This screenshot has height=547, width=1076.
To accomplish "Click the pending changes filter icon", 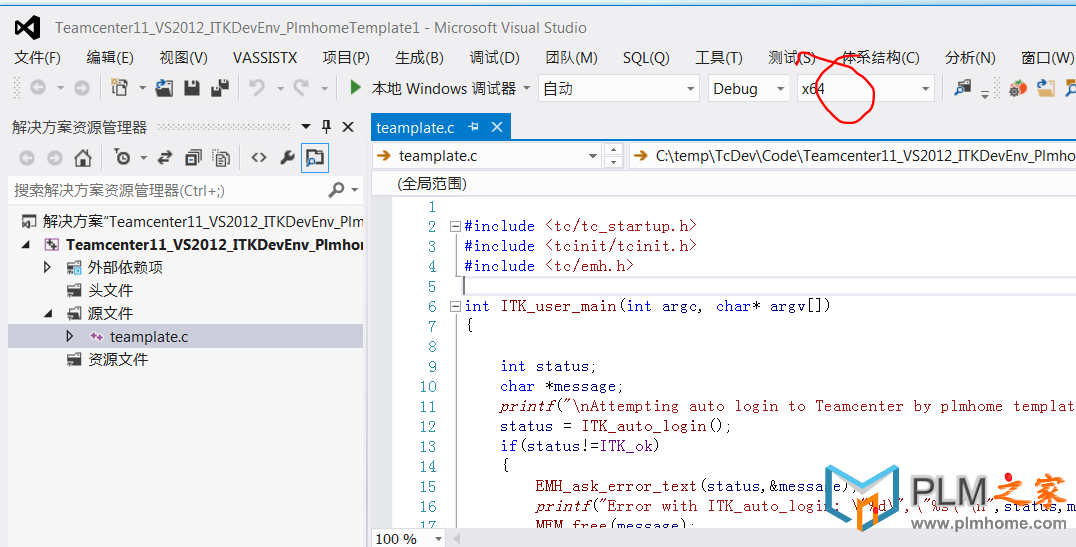I will [122, 158].
